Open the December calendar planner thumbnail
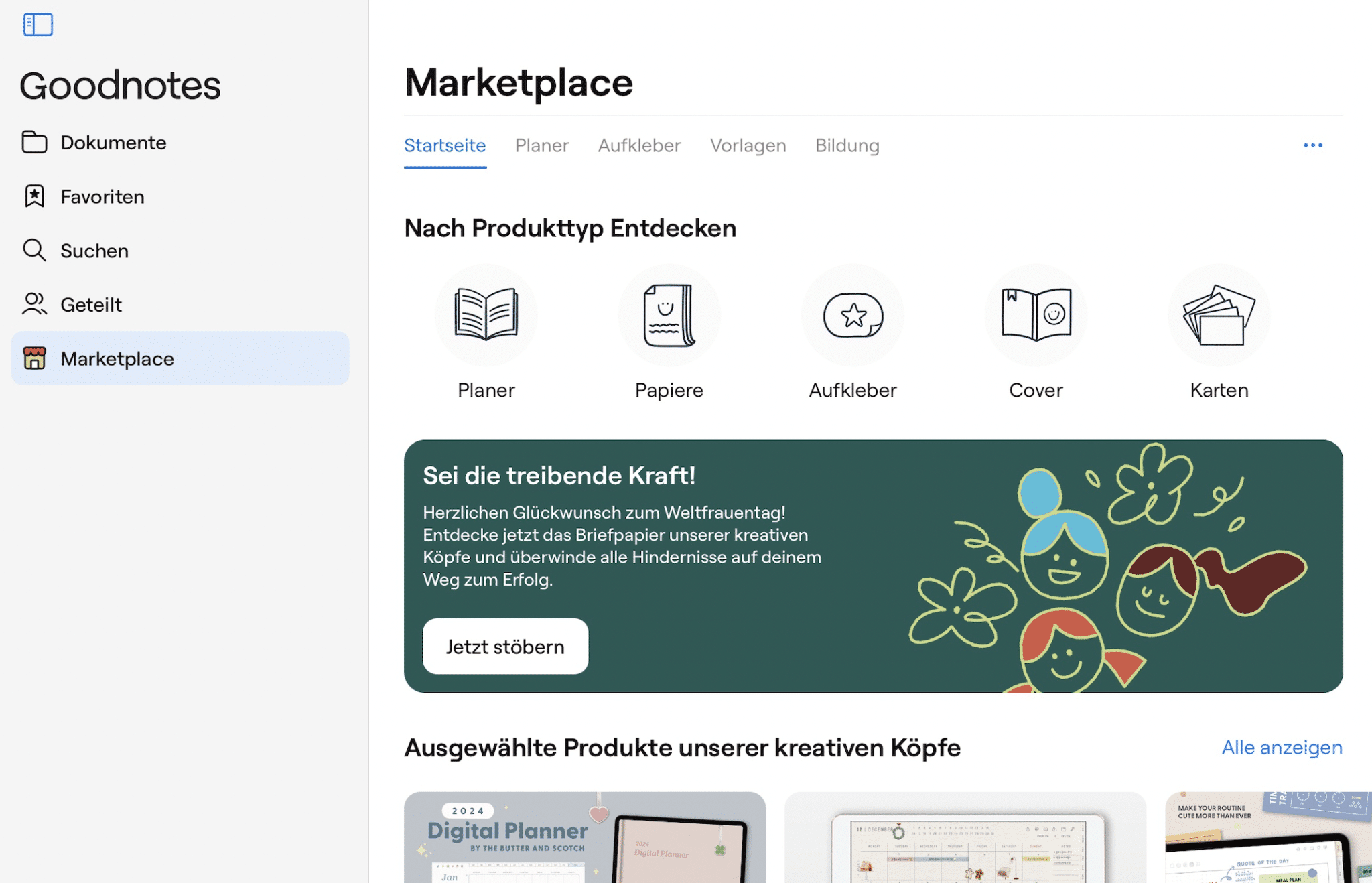 tap(965, 837)
